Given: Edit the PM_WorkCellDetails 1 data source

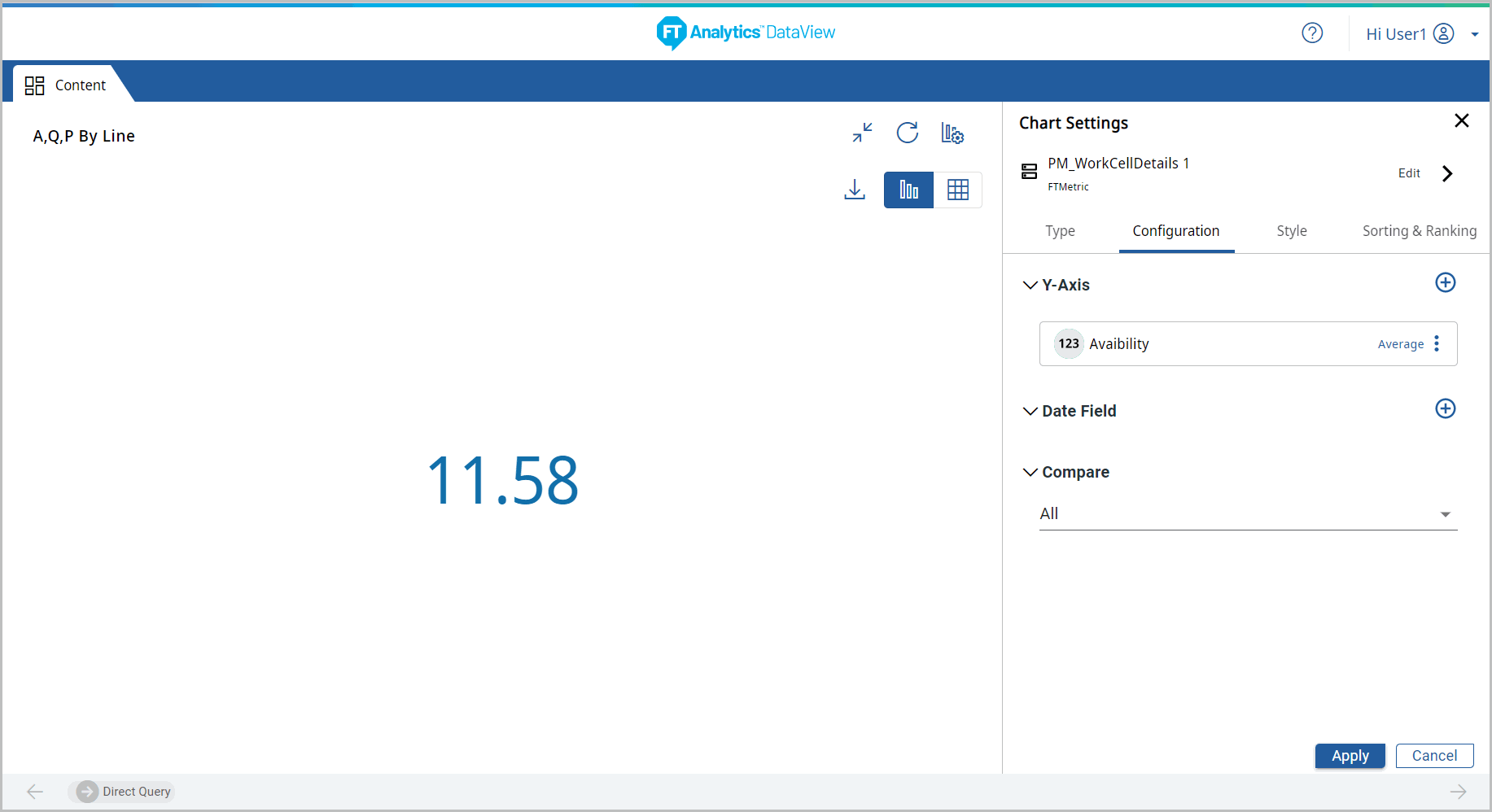Looking at the screenshot, I should tap(1409, 173).
